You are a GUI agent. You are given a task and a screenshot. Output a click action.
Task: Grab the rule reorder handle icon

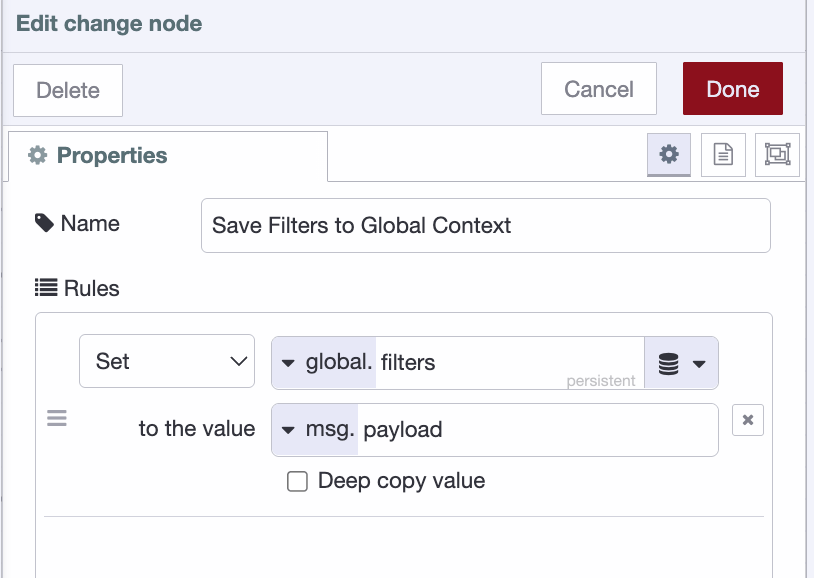pyautogui.click(x=57, y=418)
